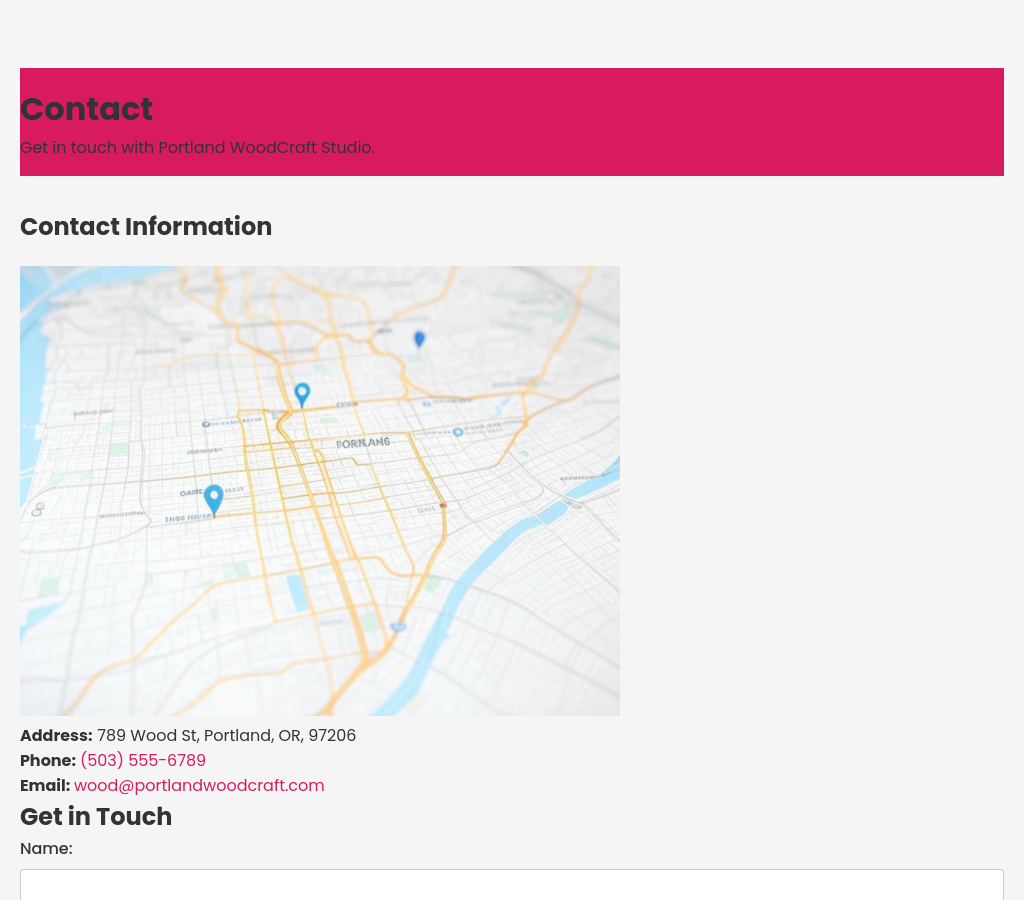Click the Get in Touch heading
This screenshot has height=900, width=1024.
click(x=96, y=817)
